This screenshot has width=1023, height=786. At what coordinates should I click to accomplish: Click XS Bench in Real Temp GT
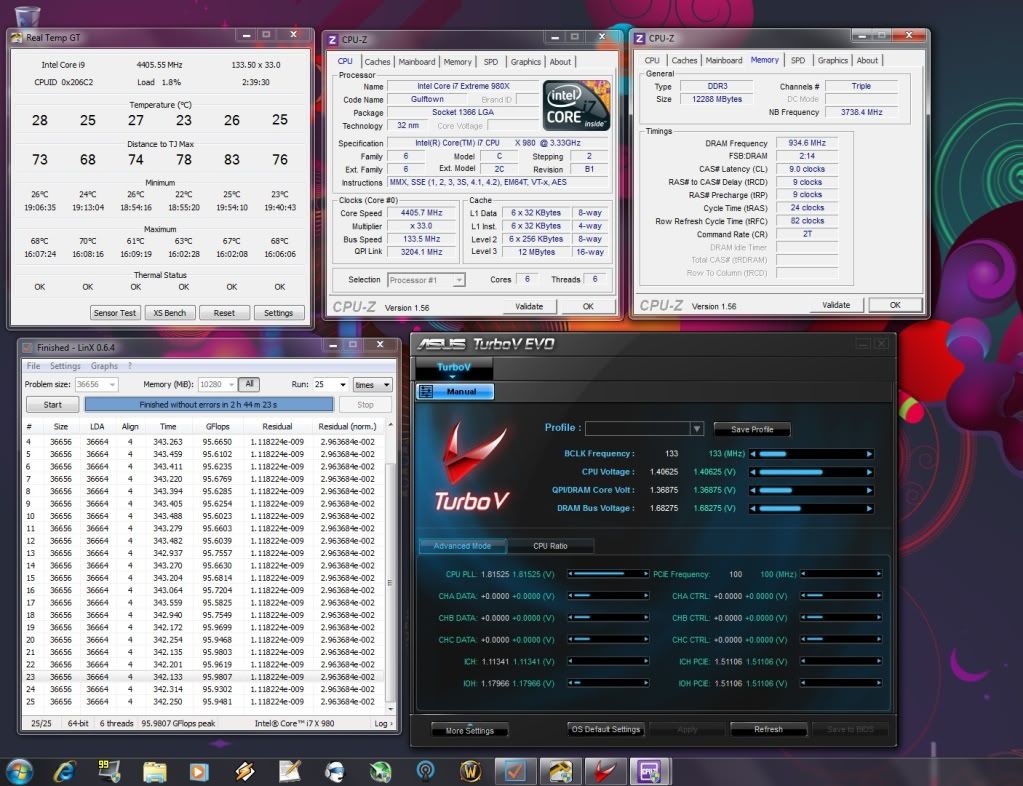click(170, 313)
